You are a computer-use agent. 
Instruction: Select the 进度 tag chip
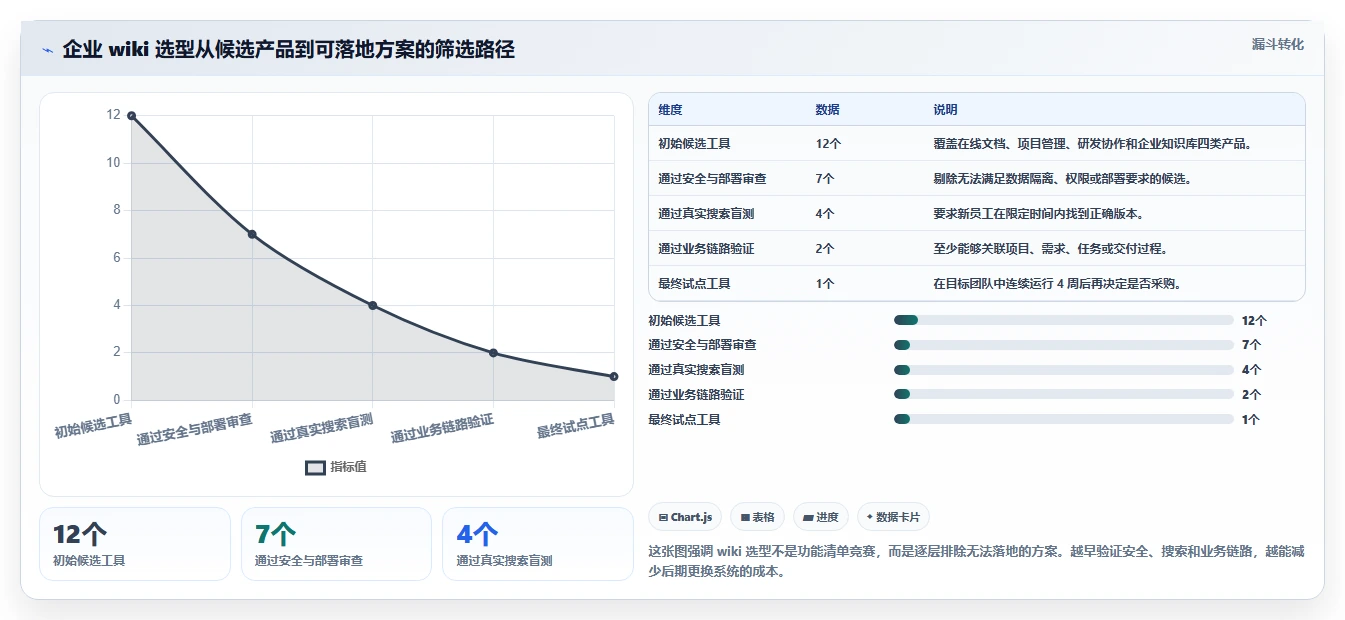click(x=821, y=517)
